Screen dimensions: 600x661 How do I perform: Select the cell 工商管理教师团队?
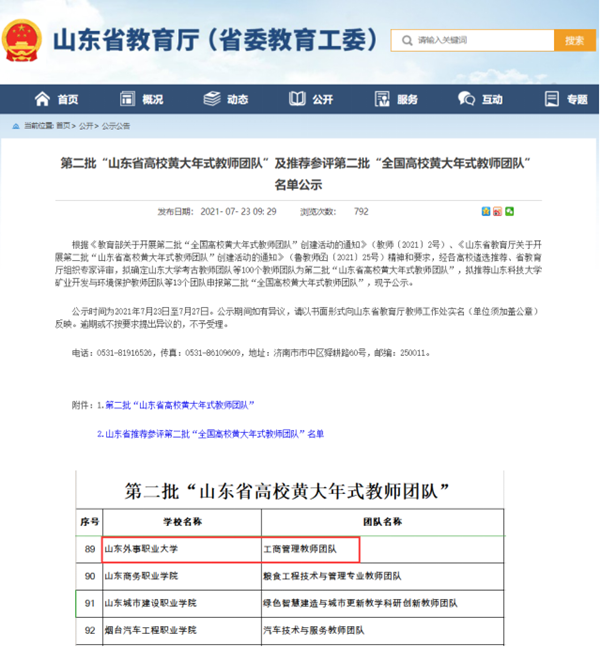pyautogui.click(x=382, y=549)
